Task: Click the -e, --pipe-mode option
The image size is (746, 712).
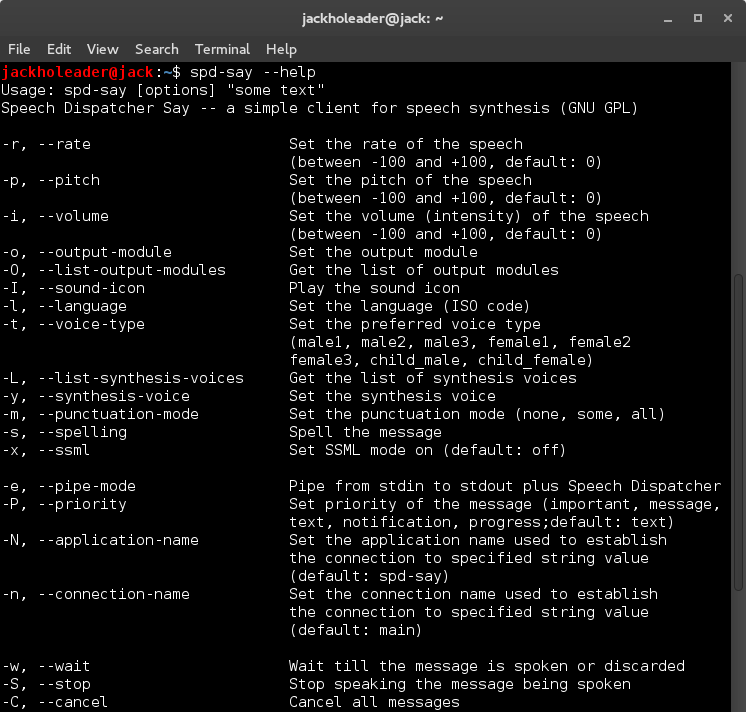Action: click(x=69, y=486)
